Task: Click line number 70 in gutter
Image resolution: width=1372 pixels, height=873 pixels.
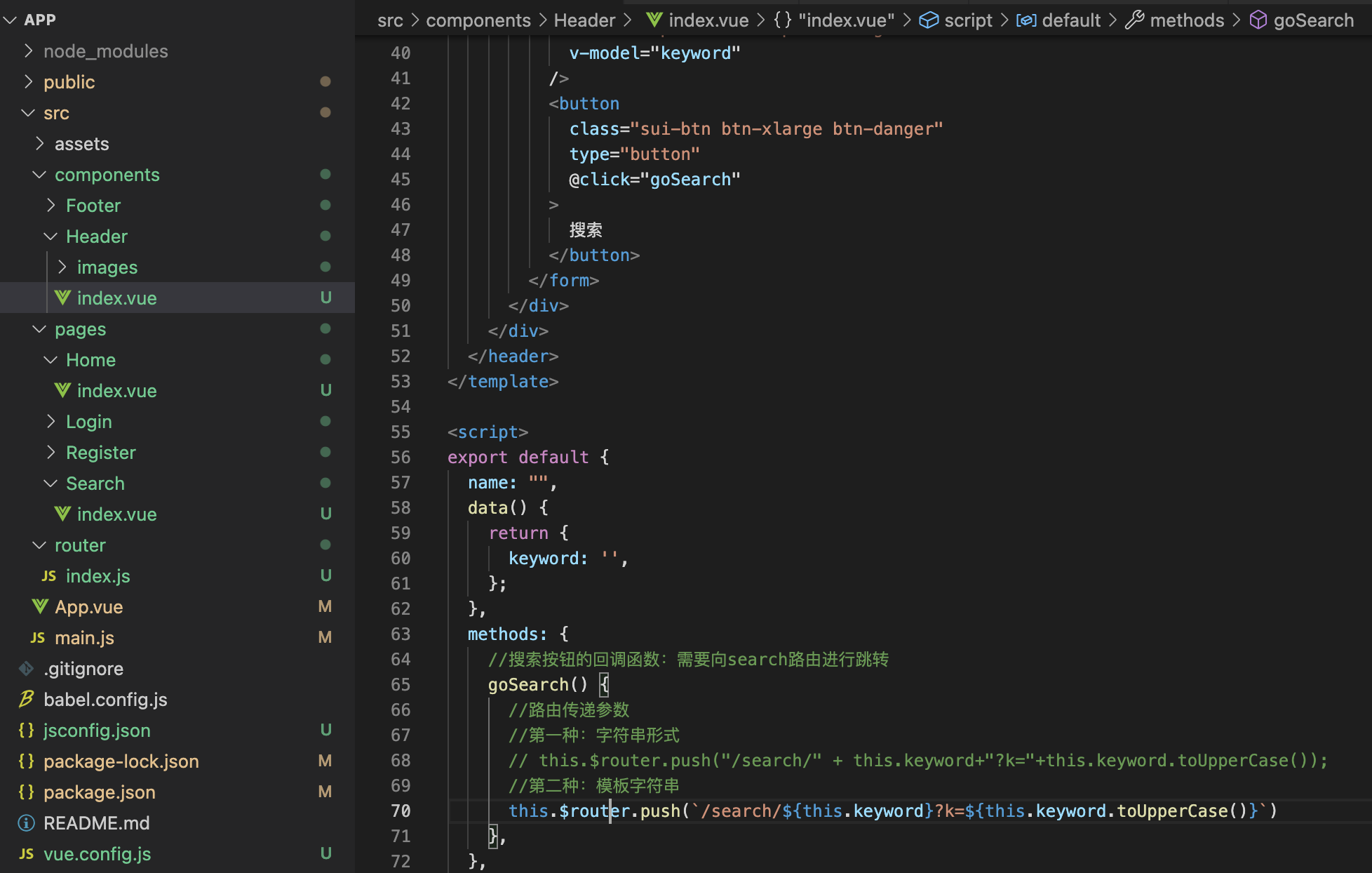Action: click(x=401, y=811)
